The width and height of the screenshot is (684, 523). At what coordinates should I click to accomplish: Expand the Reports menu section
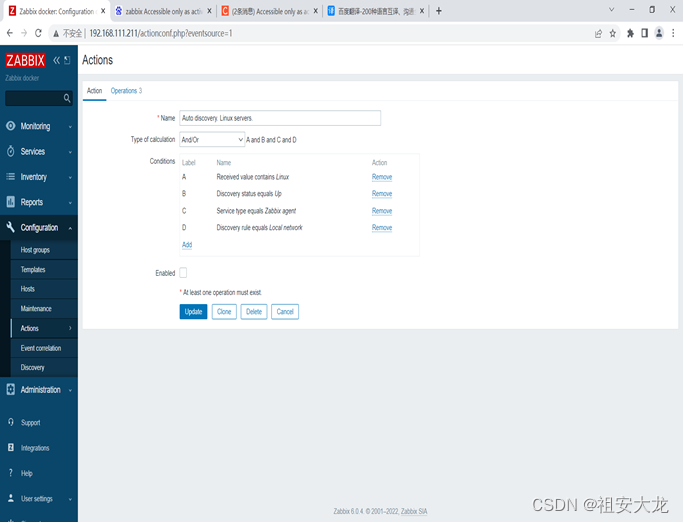click(70, 203)
